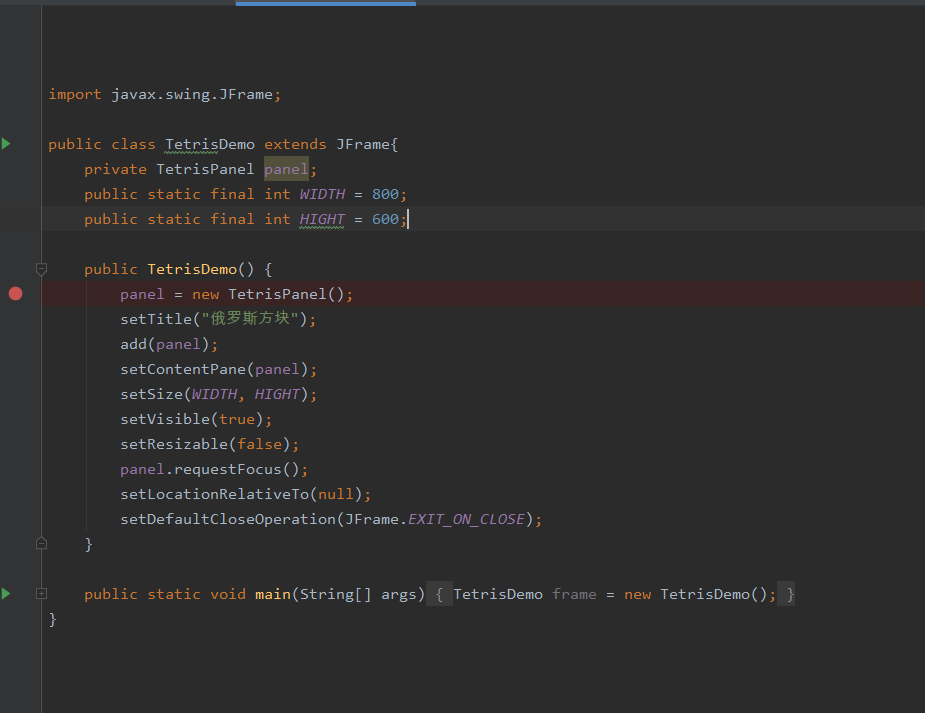Click the add(panel) statement

click(169, 344)
